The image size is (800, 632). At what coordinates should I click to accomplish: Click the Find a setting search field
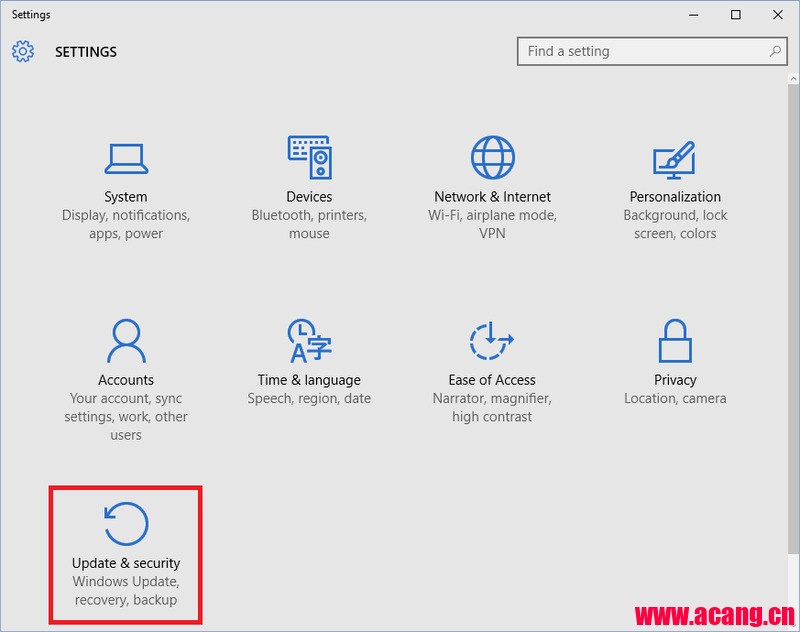652,51
